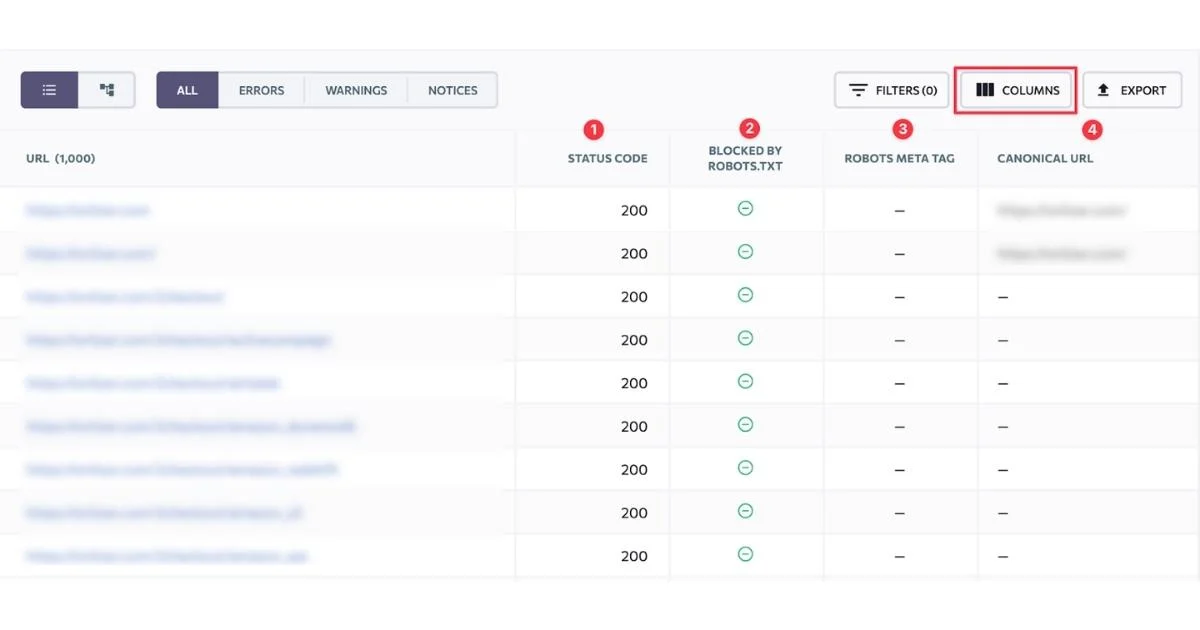Toggle the ERRORS results filter
Viewport: 1200px width, 630px height.
(260, 89)
